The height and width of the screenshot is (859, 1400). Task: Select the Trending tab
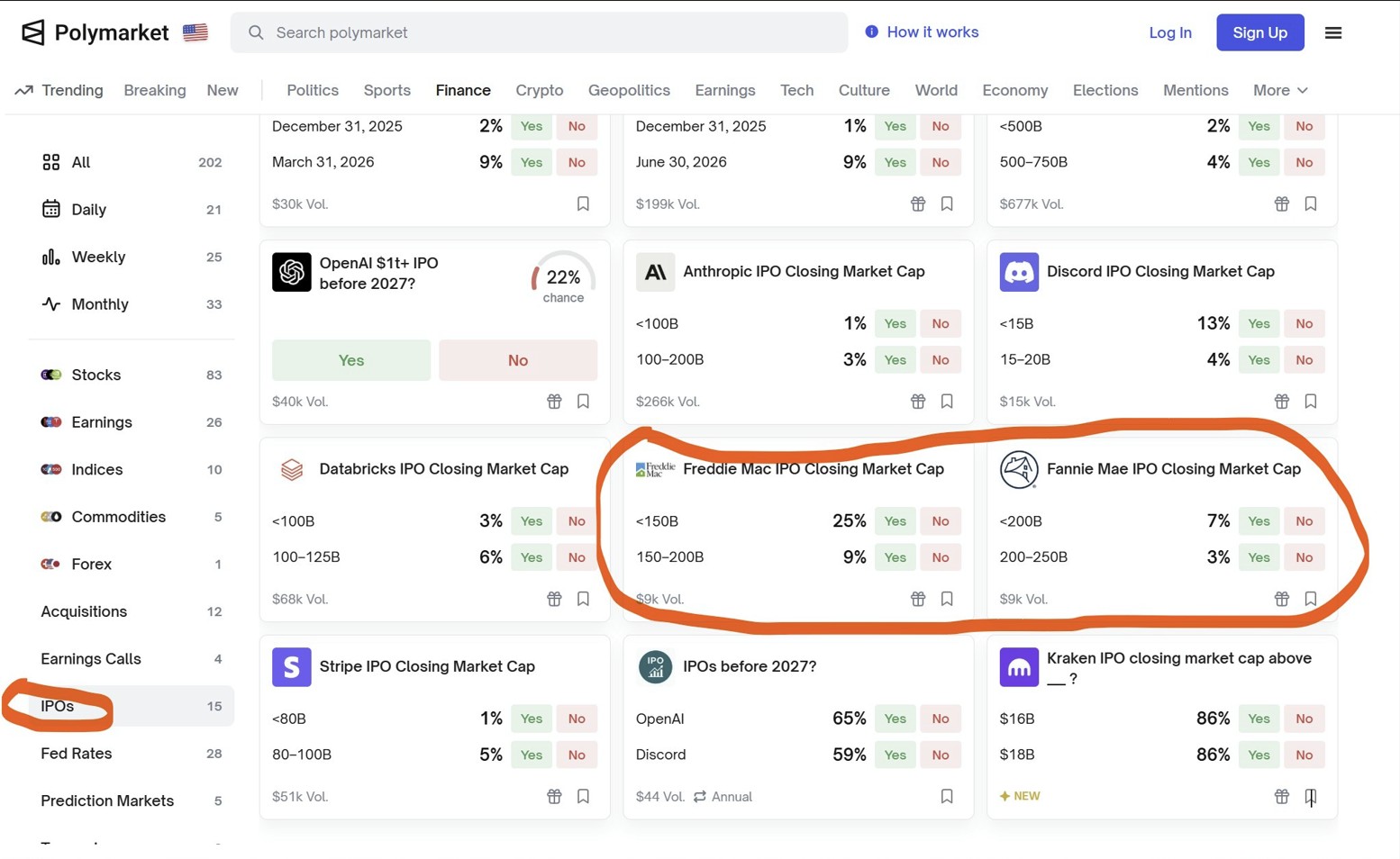(59, 90)
